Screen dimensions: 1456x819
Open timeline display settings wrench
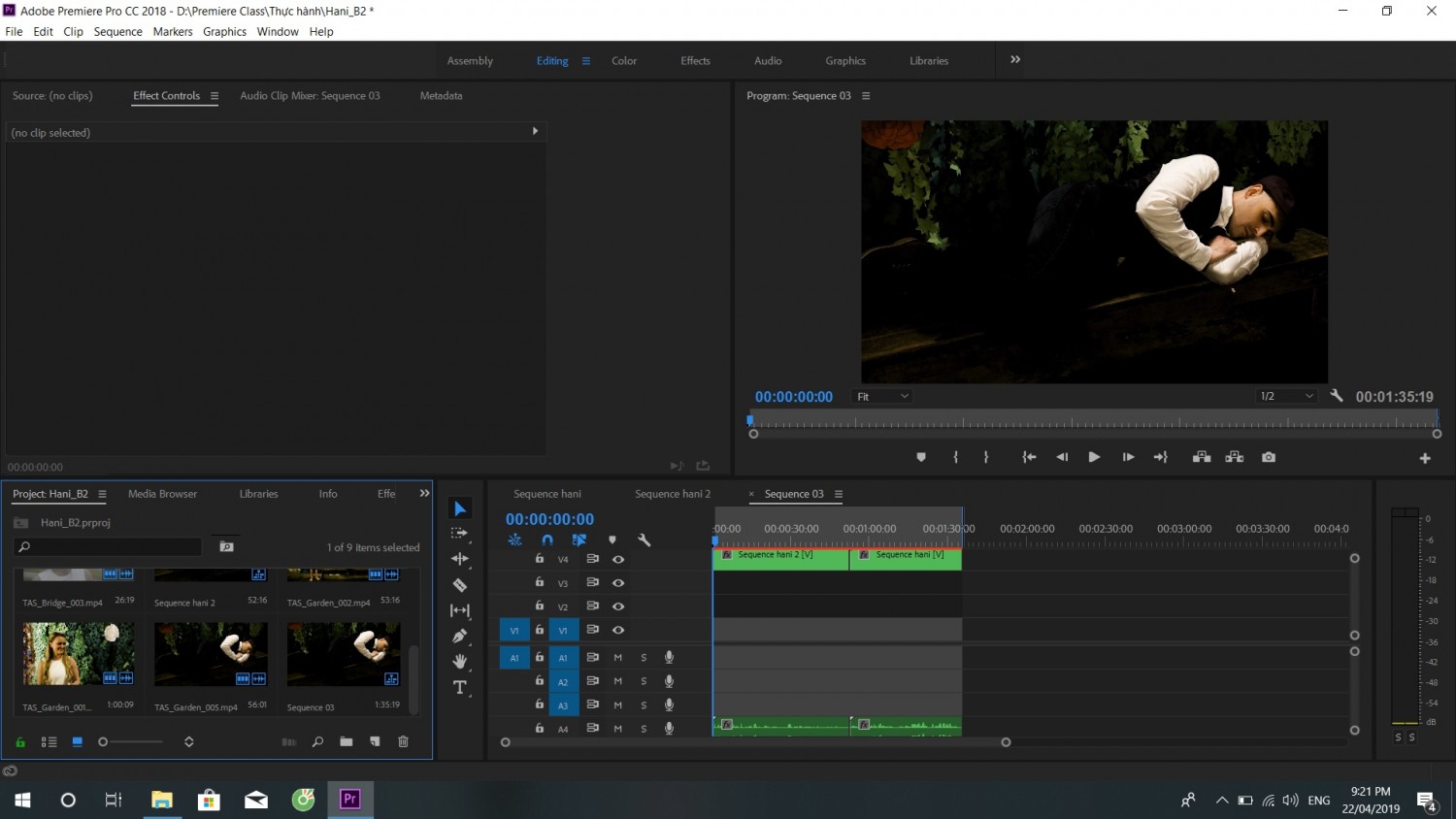tap(644, 540)
